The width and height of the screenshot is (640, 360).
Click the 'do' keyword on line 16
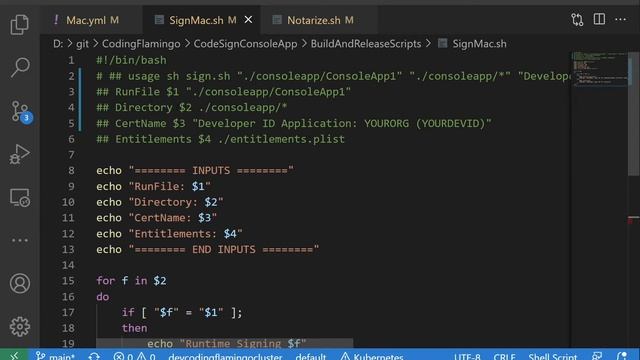click(102, 297)
